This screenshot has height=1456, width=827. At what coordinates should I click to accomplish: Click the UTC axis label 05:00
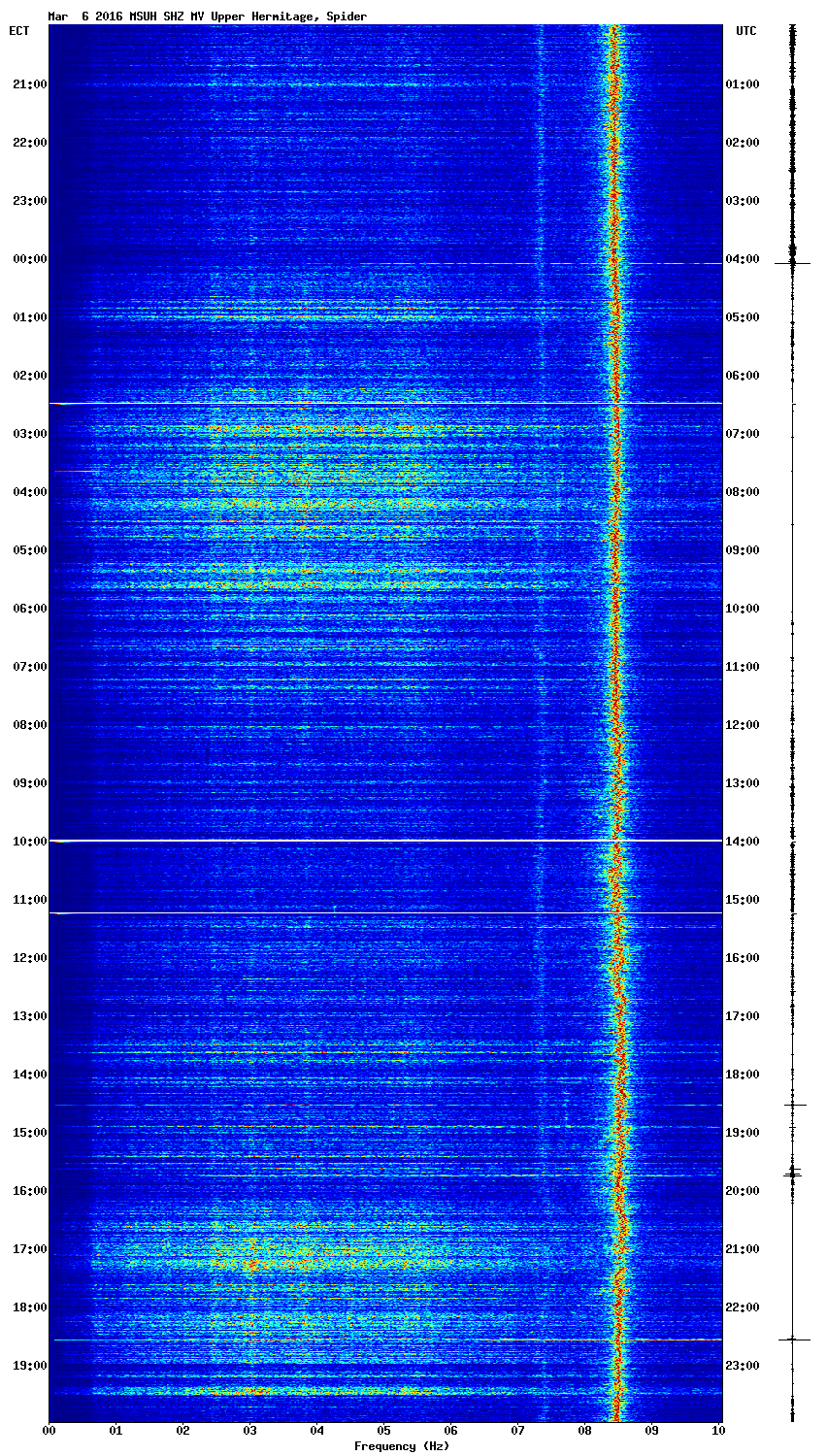743,317
